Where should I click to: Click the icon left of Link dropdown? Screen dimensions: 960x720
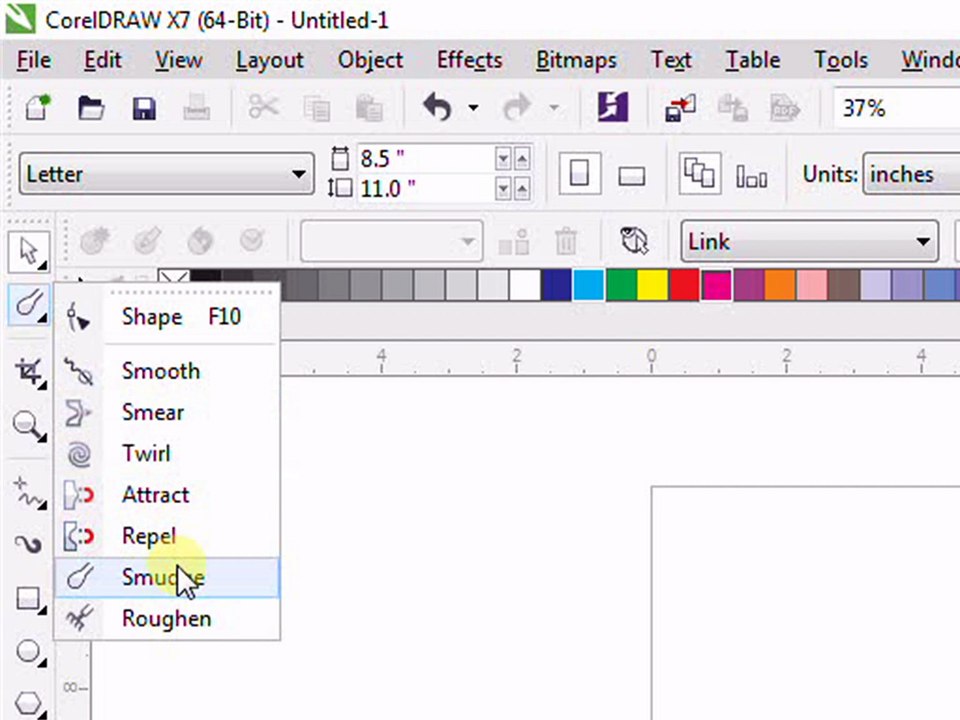tap(634, 241)
